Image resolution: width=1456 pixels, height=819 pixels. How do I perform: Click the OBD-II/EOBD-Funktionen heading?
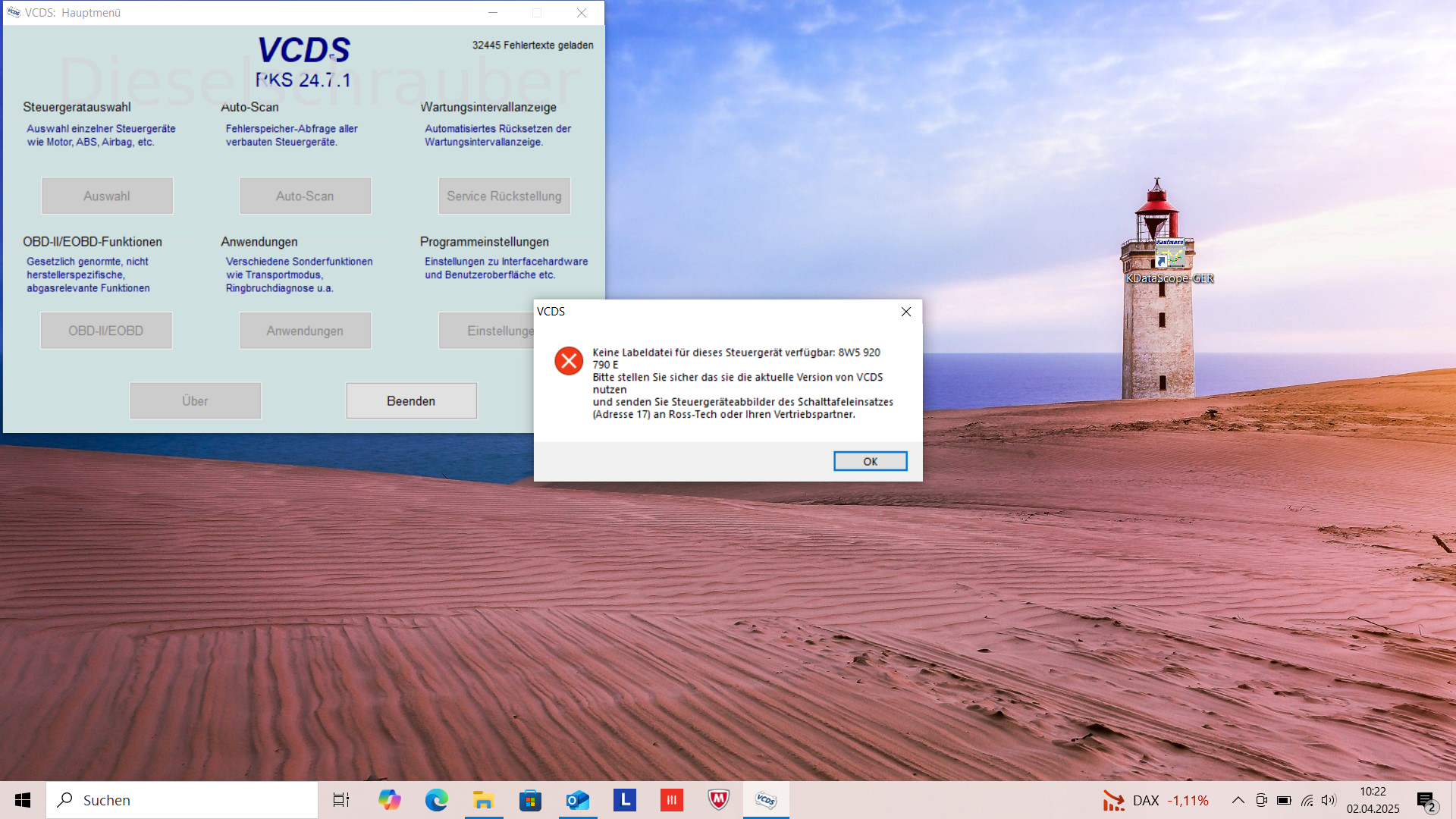pyautogui.click(x=93, y=241)
